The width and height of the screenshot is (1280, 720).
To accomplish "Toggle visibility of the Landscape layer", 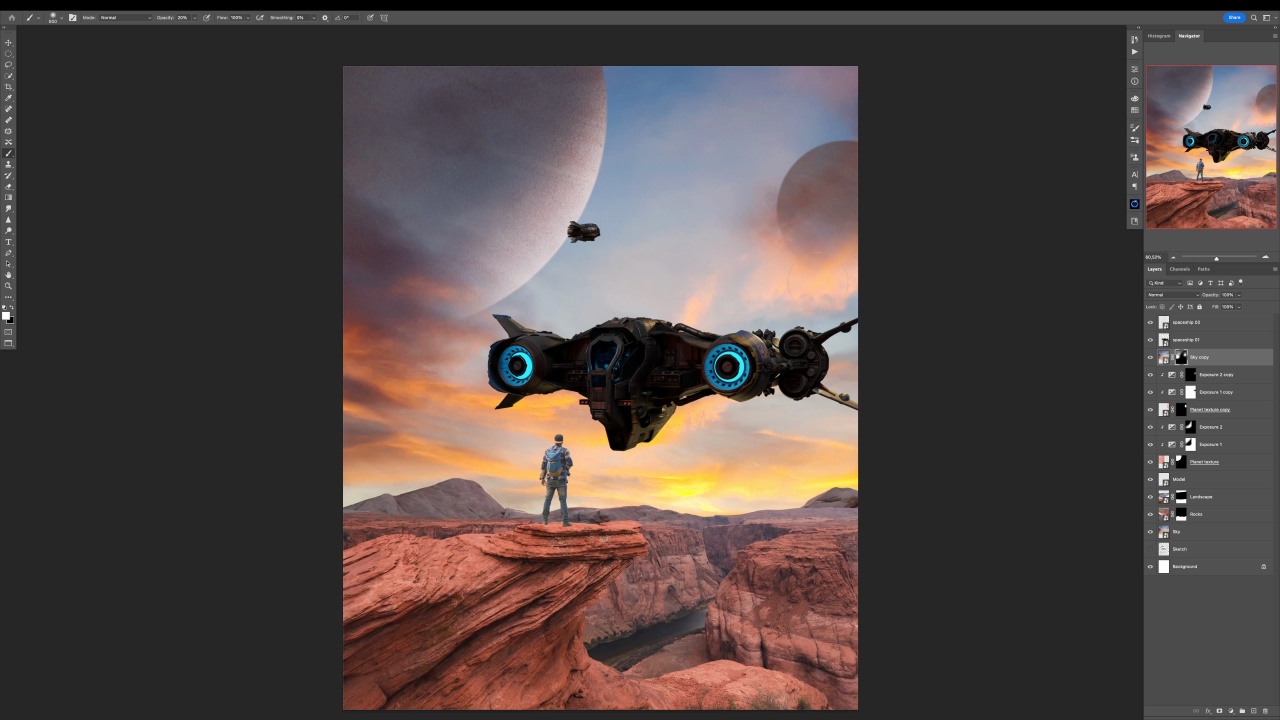I will pyautogui.click(x=1150, y=497).
